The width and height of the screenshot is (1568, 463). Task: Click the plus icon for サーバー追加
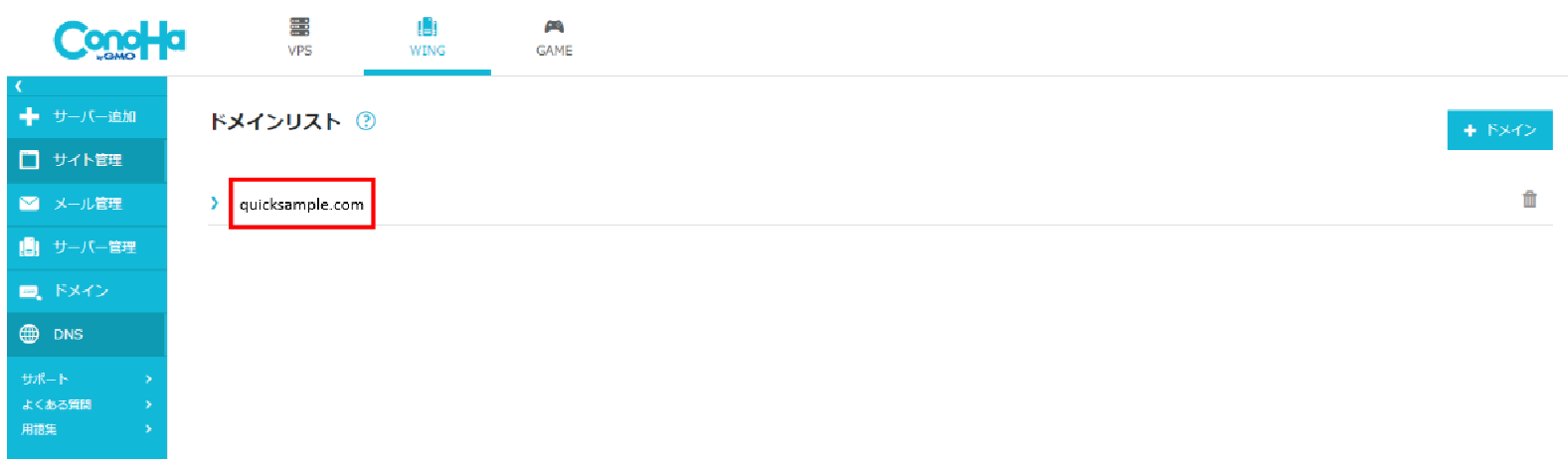point(29,116)
